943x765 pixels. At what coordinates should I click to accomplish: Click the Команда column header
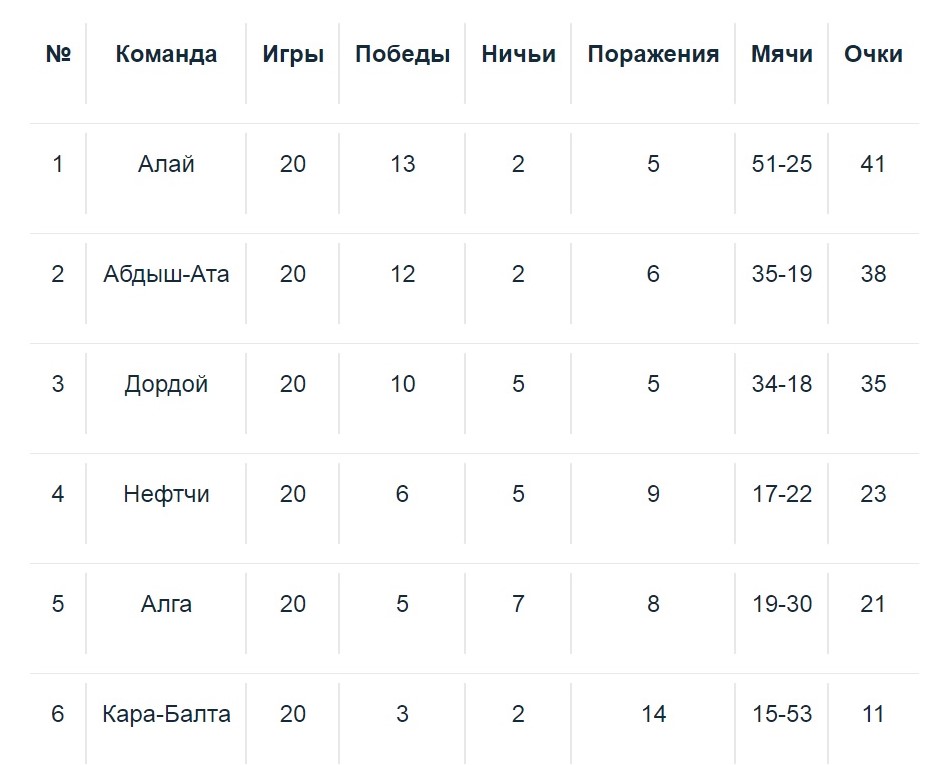166,54
